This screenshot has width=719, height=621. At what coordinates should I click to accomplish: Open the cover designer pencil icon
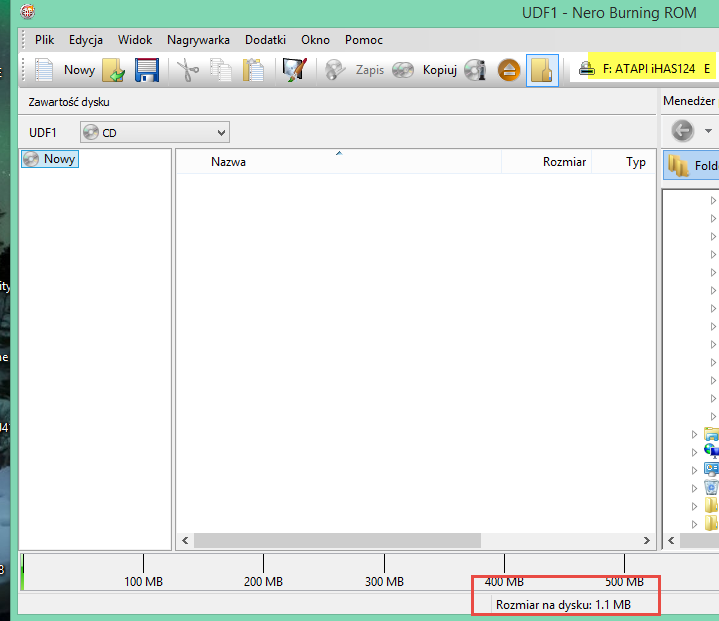pos(294,70)
